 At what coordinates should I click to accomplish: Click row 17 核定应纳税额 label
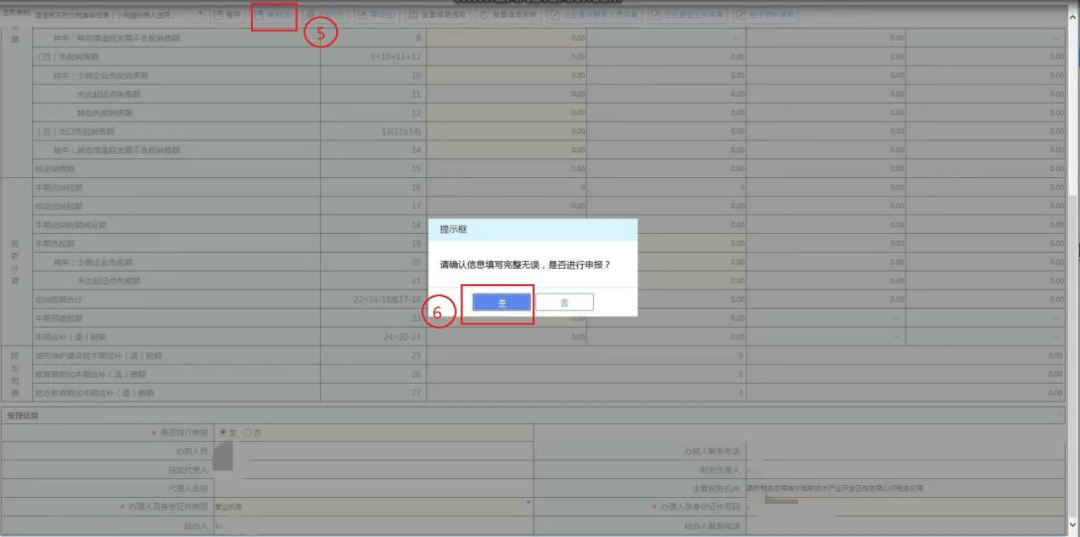(58, 206)
